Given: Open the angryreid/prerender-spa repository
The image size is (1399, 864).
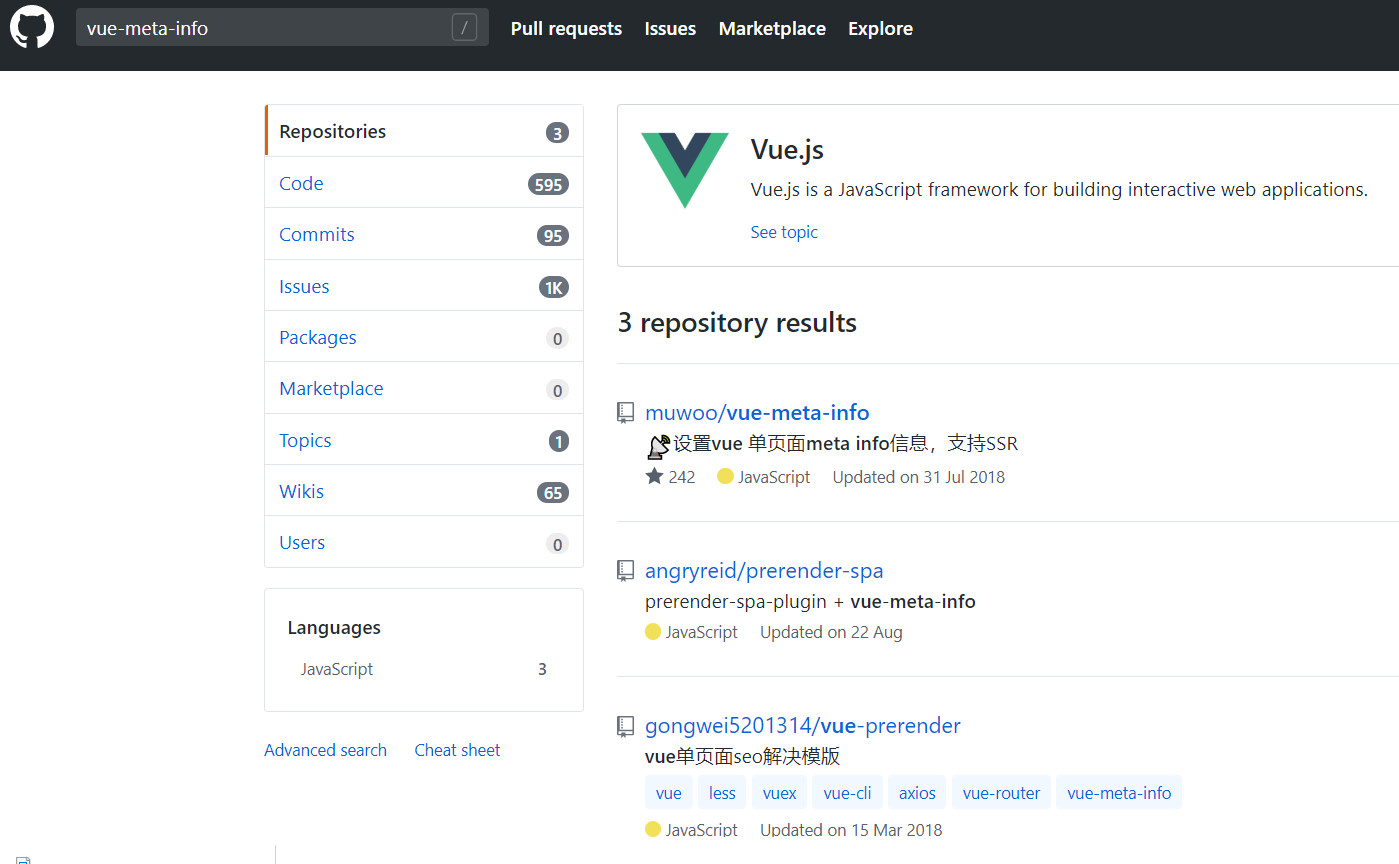Looking at the screenshot, I should (x=764, y=570).
